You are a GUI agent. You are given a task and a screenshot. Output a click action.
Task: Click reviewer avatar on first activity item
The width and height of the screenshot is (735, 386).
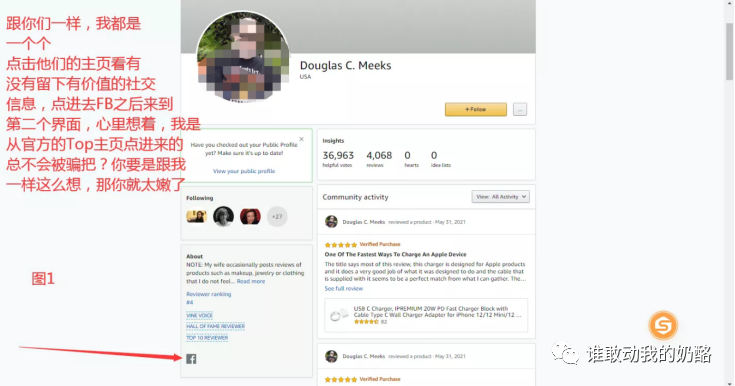coord(331,222)
